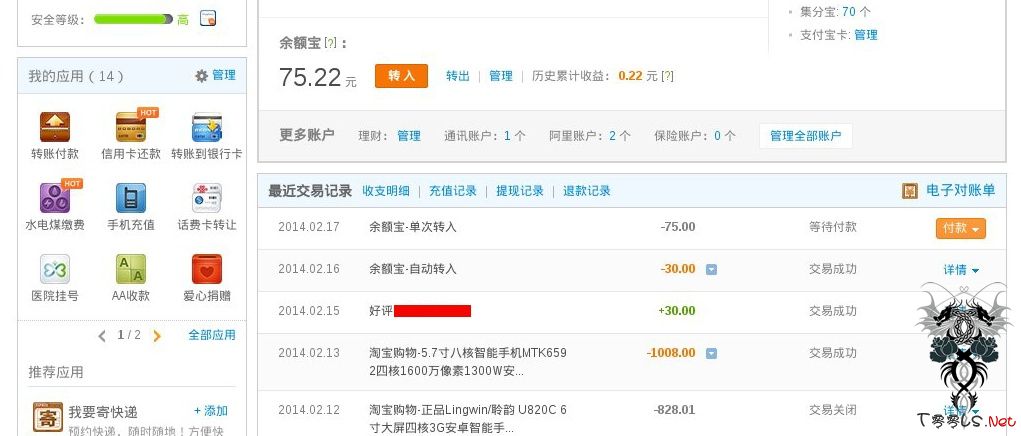Viewport: 1021px width, 436px height.
Task: Open the 医院挂号 hospital registration icon
Action: [x=54, y=270]
